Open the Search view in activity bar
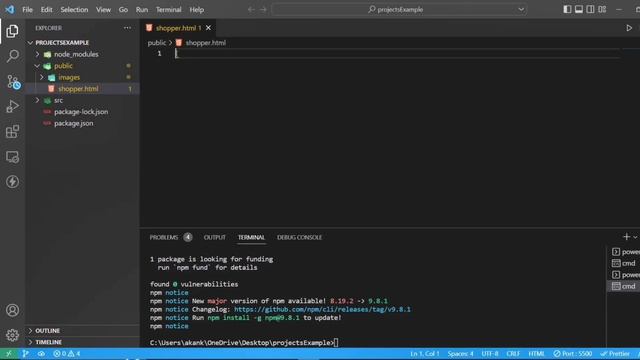The height and width of the screenshot is (360, 640). [12, 56]
